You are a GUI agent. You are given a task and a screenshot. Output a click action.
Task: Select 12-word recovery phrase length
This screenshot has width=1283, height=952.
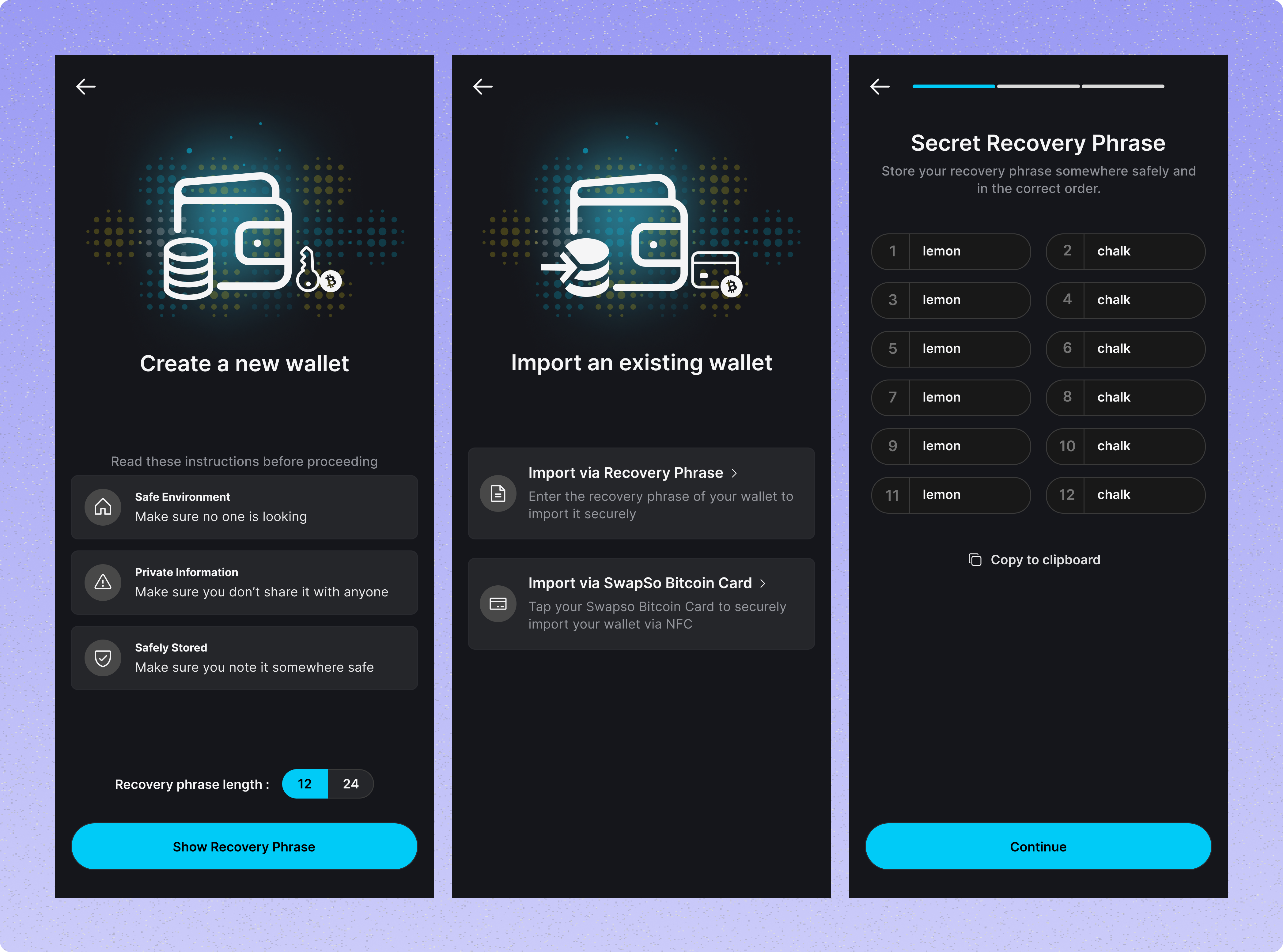point(305,784)
